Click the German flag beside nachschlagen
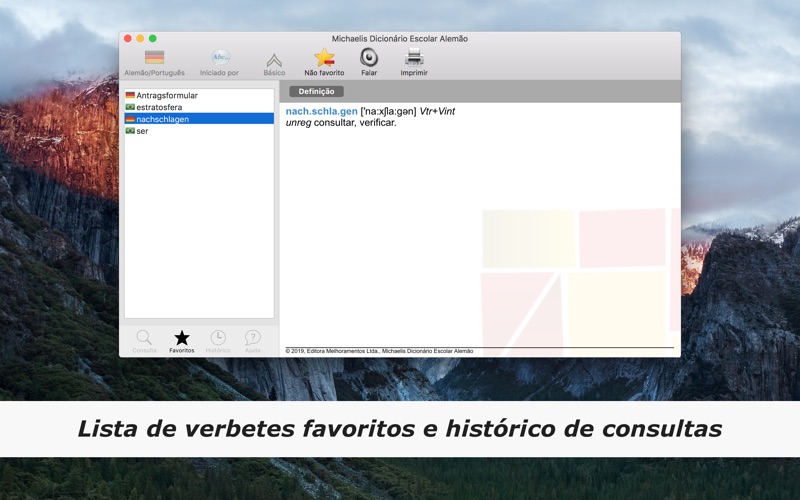Screen dimensions: 800x500 point(130,119)
